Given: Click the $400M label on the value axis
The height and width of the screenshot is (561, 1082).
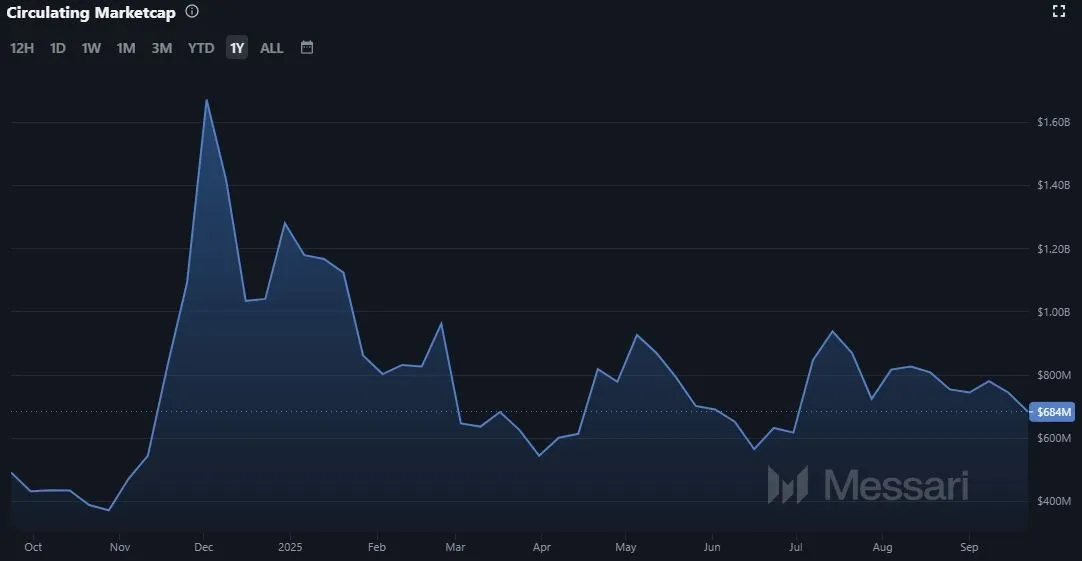Looking at the screenshot, I should [x=1054, y=501].
